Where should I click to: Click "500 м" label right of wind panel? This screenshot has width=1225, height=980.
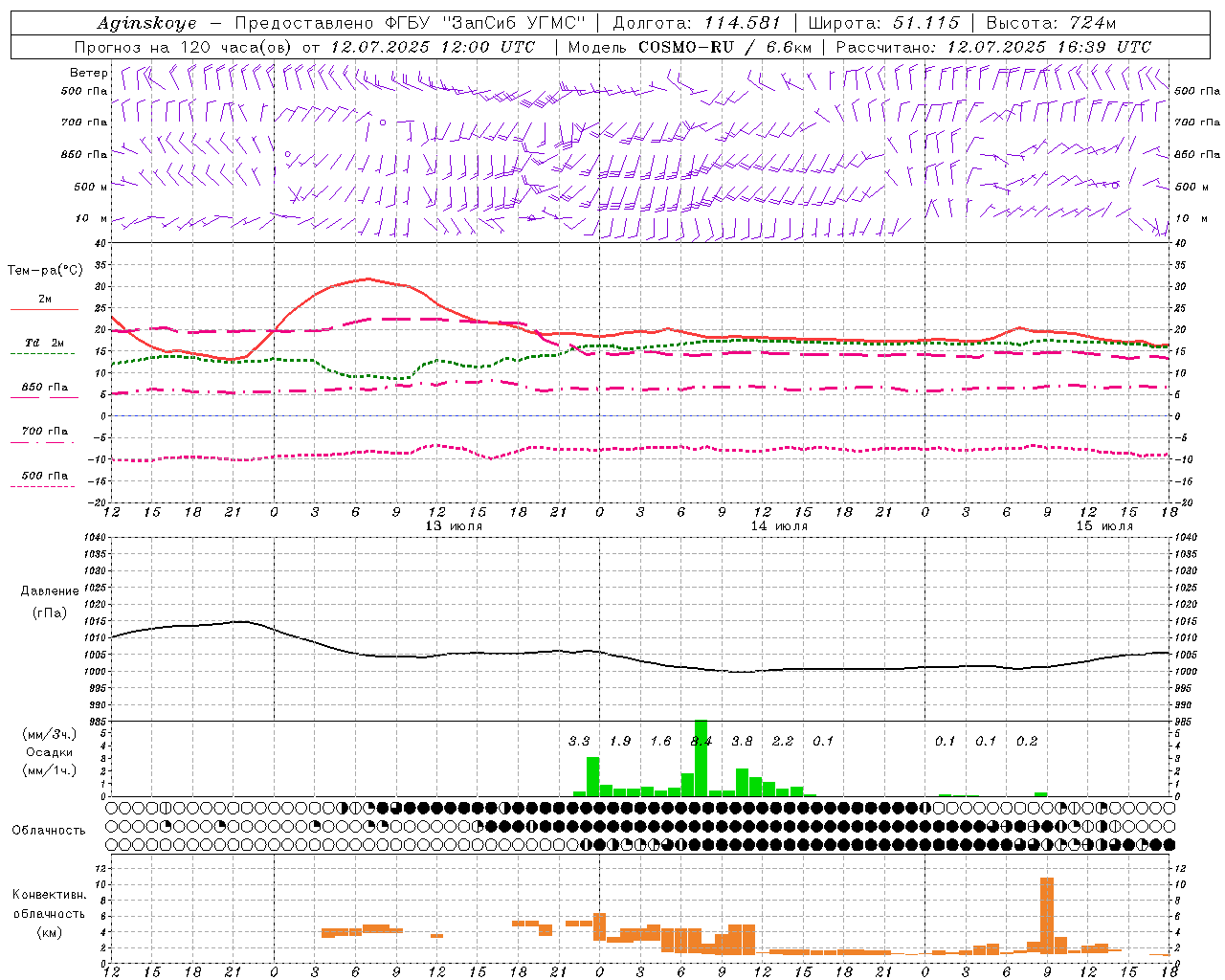click(1191, 187)
